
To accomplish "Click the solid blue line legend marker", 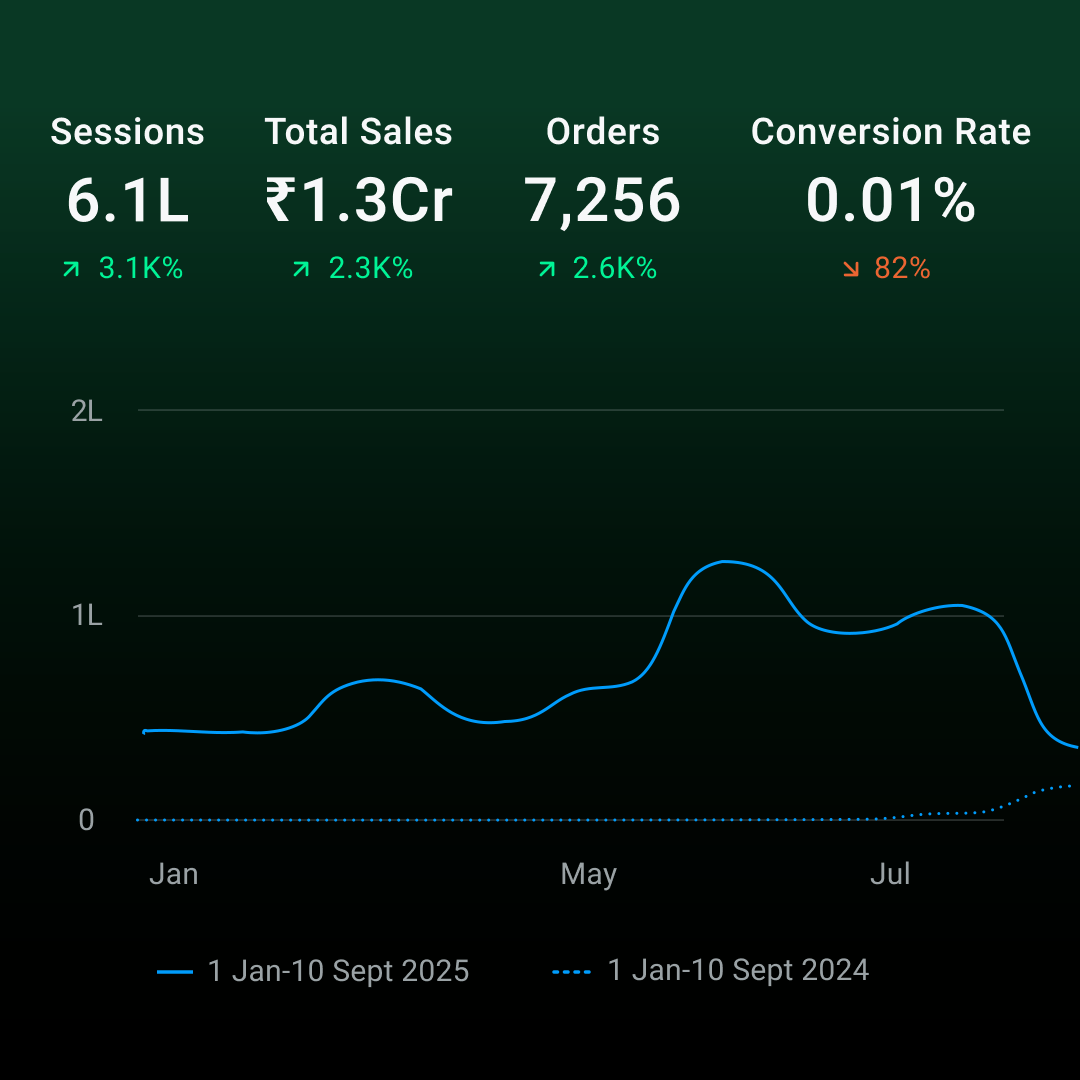I will tap(175, 972).
